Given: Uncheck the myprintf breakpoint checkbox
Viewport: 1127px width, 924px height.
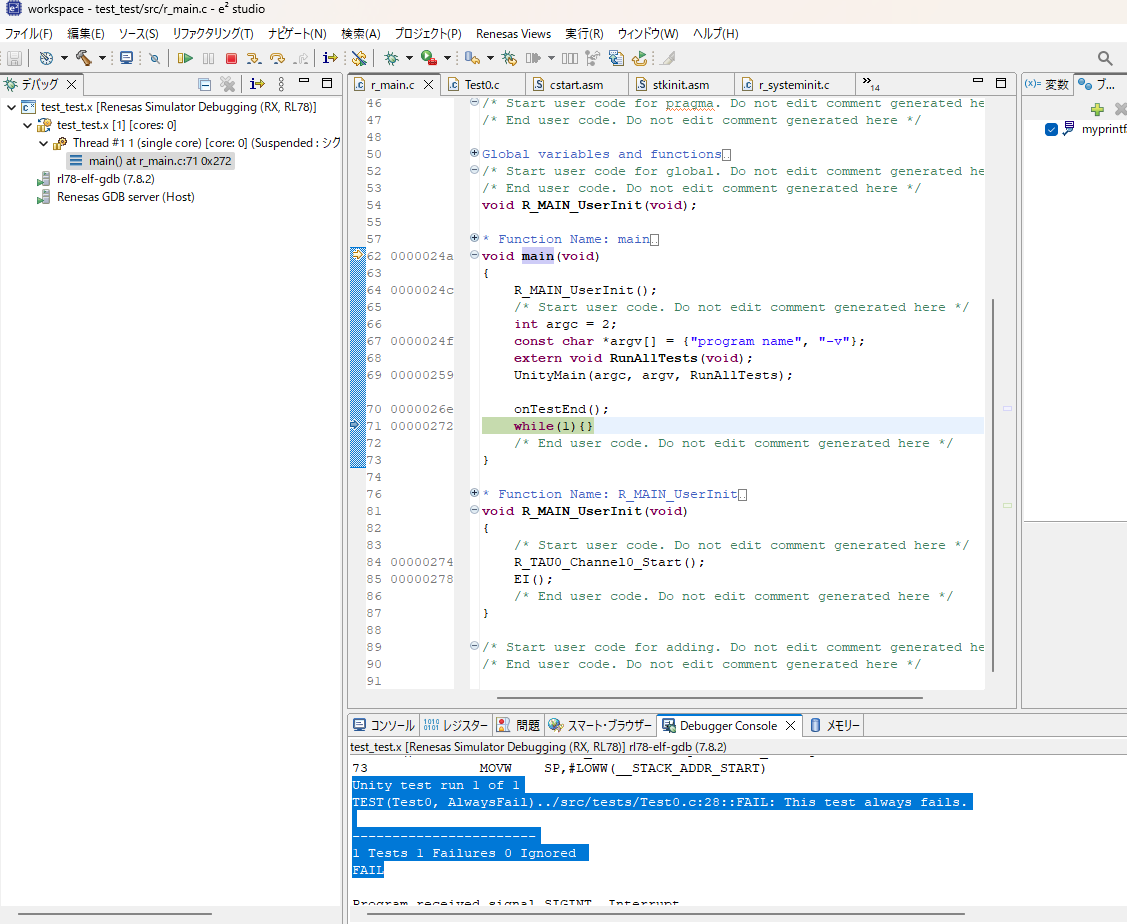Looking at the screenshot, I should 1051,128.
